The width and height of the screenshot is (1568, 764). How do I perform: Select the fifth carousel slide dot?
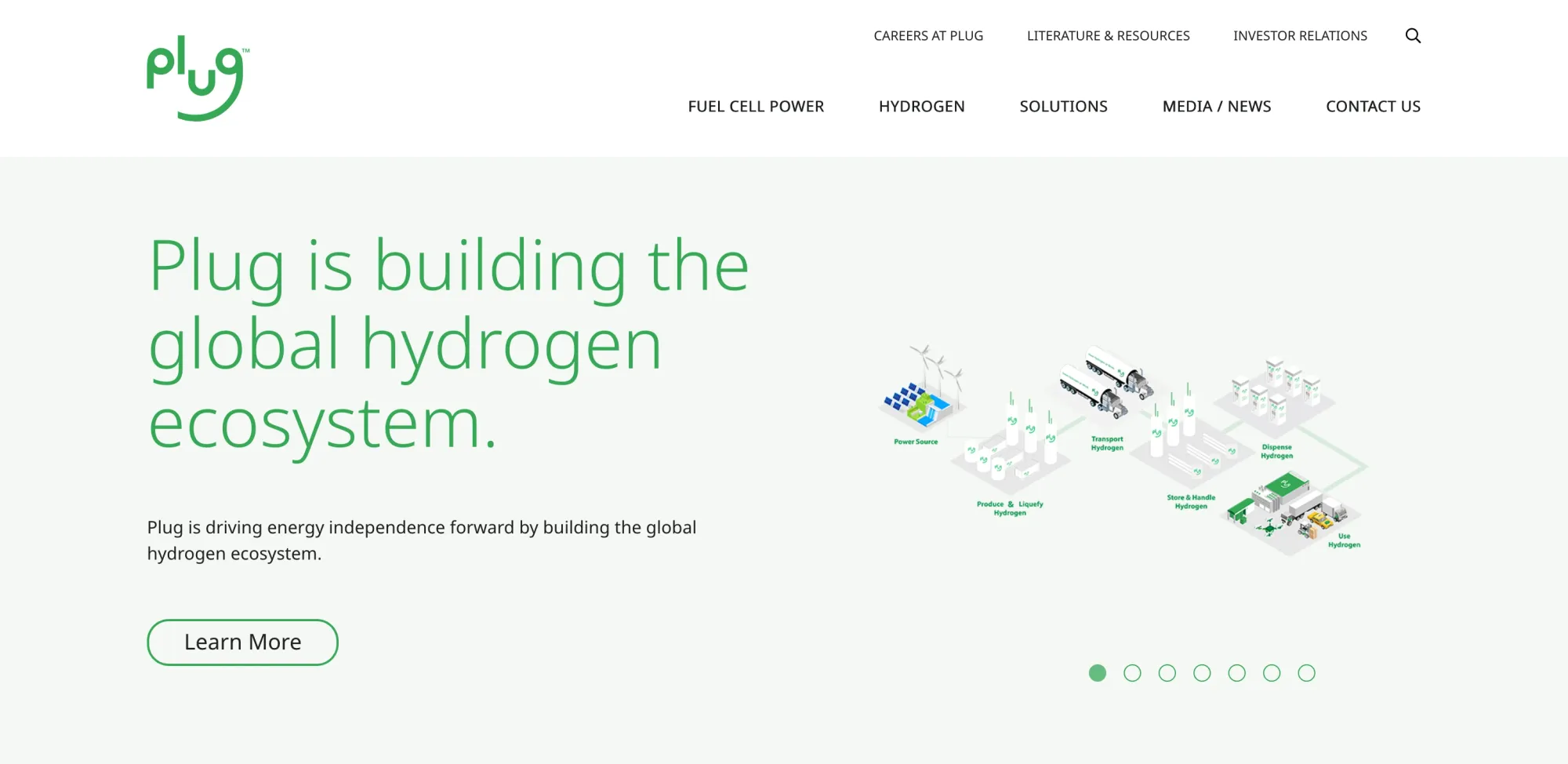point(1237,673)
